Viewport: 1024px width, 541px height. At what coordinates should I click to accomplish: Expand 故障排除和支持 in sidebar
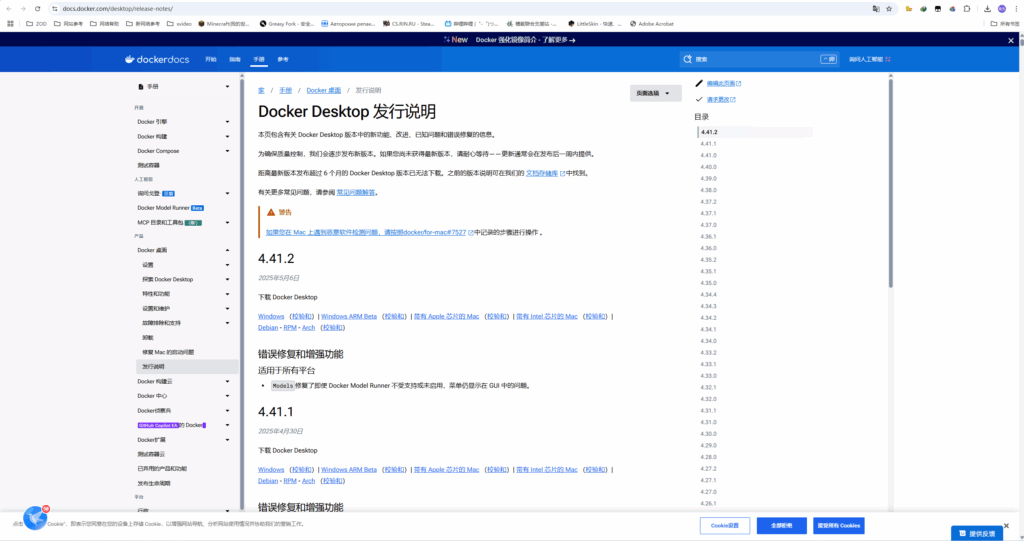tap(227, 323)
